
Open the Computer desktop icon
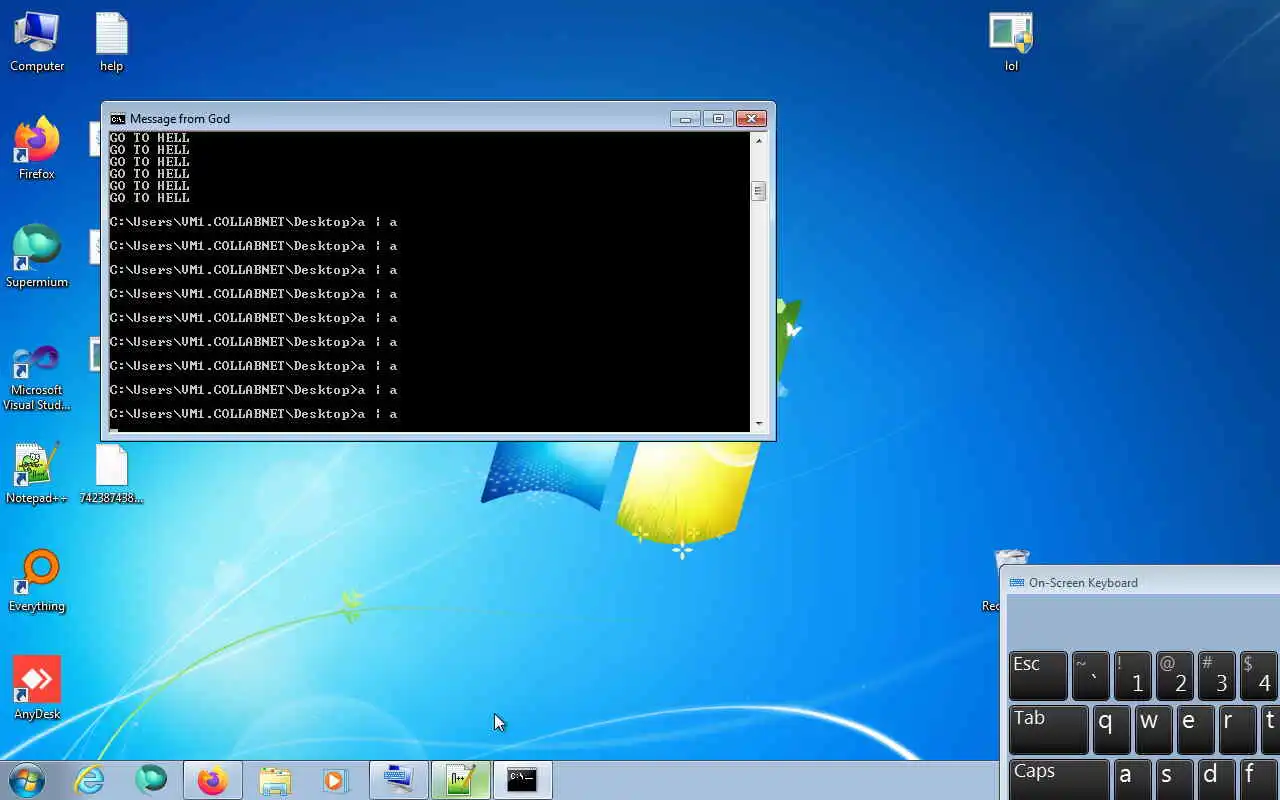click(x=37, y=43)
